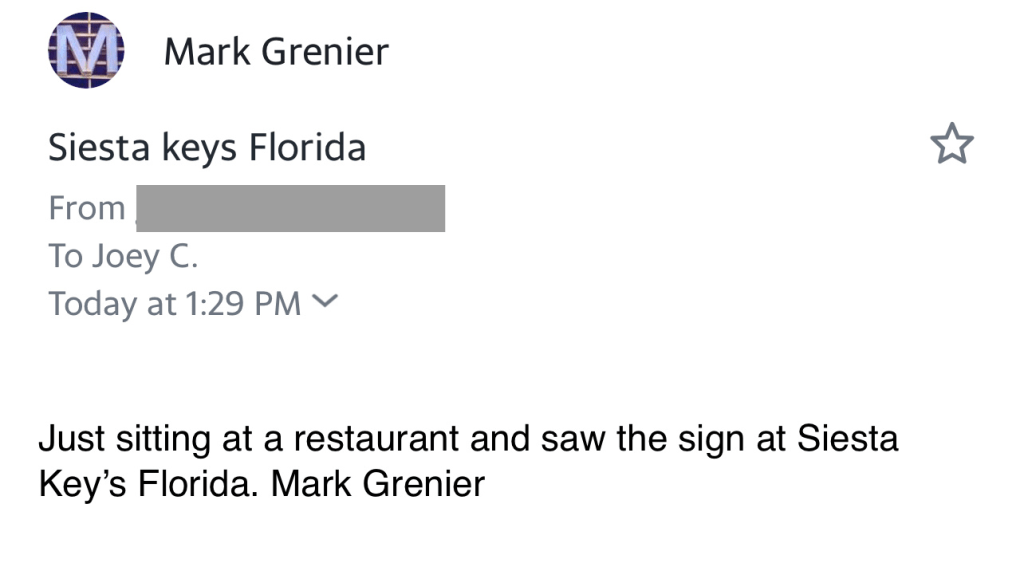Select the subject line Siesta keys Florida
The image size is (1024, 567).
(207, 148)
